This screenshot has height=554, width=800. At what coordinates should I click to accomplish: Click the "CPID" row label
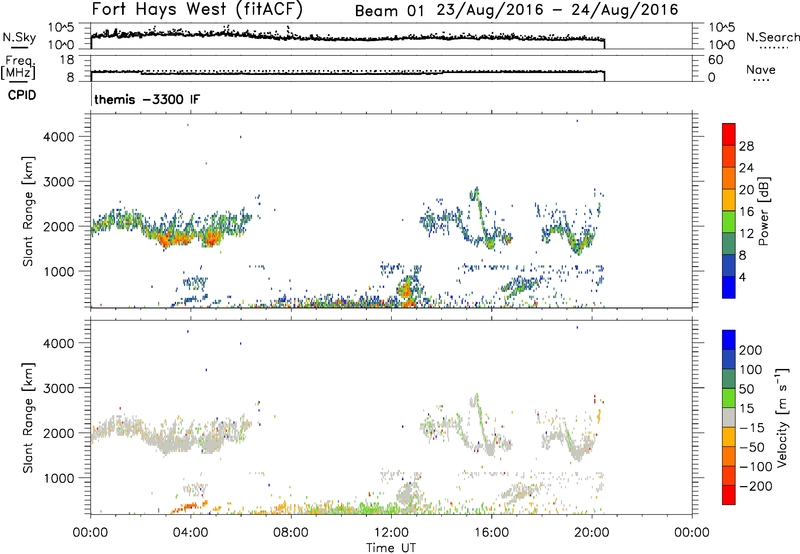coord(22,95)
